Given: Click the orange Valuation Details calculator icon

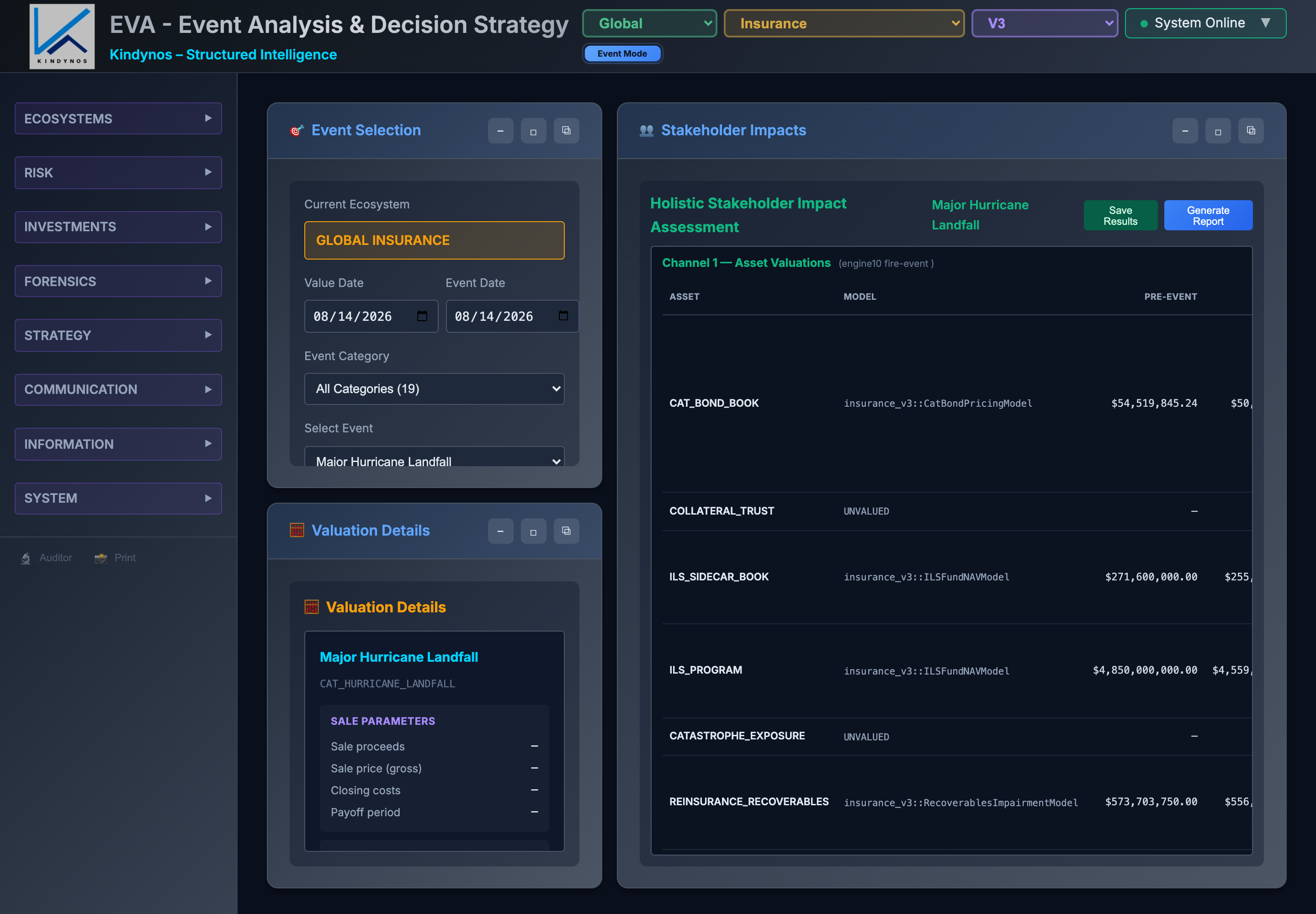Looking at the screenshot, I should tap(312, 607).
